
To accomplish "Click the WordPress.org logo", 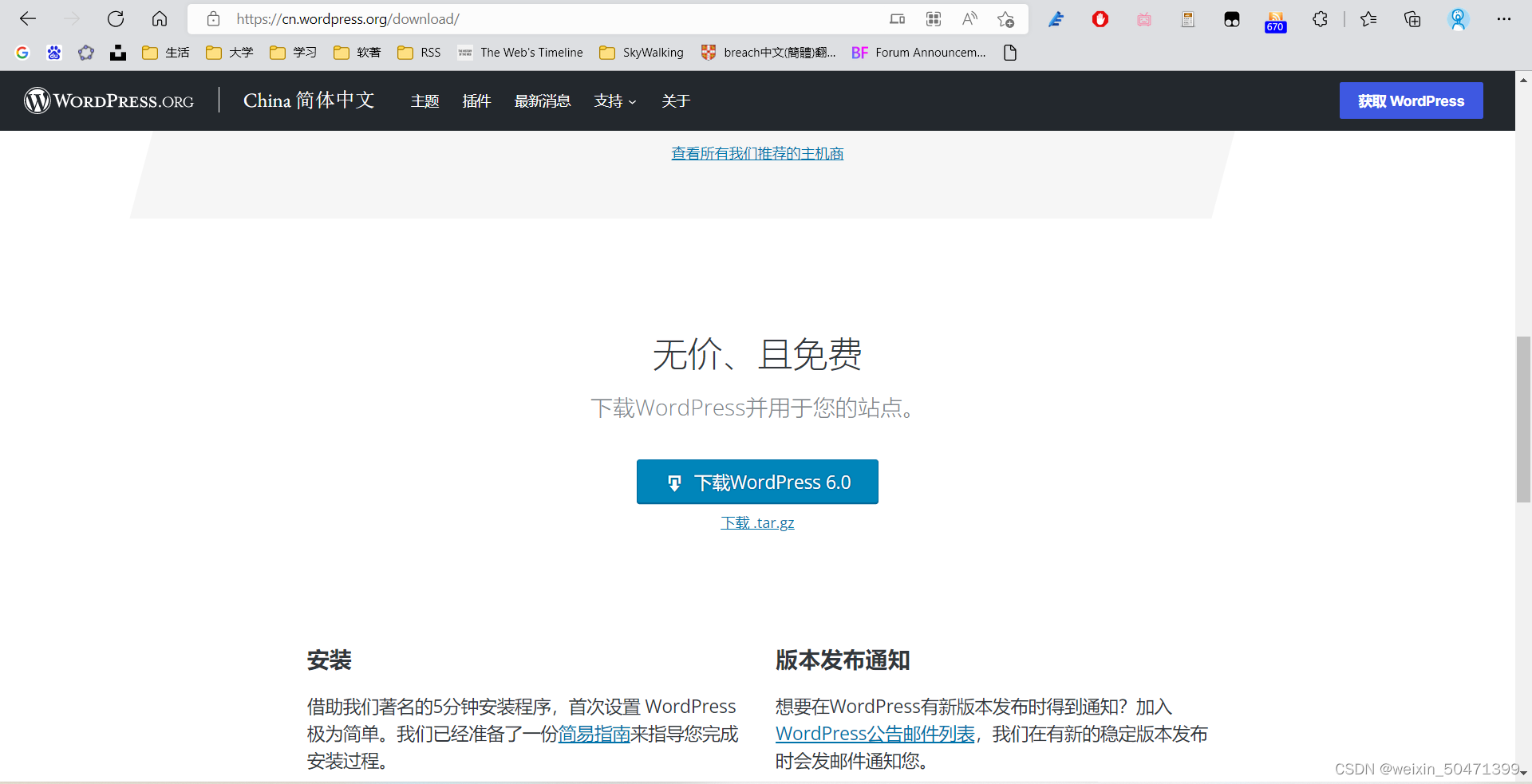I will 109,100.
